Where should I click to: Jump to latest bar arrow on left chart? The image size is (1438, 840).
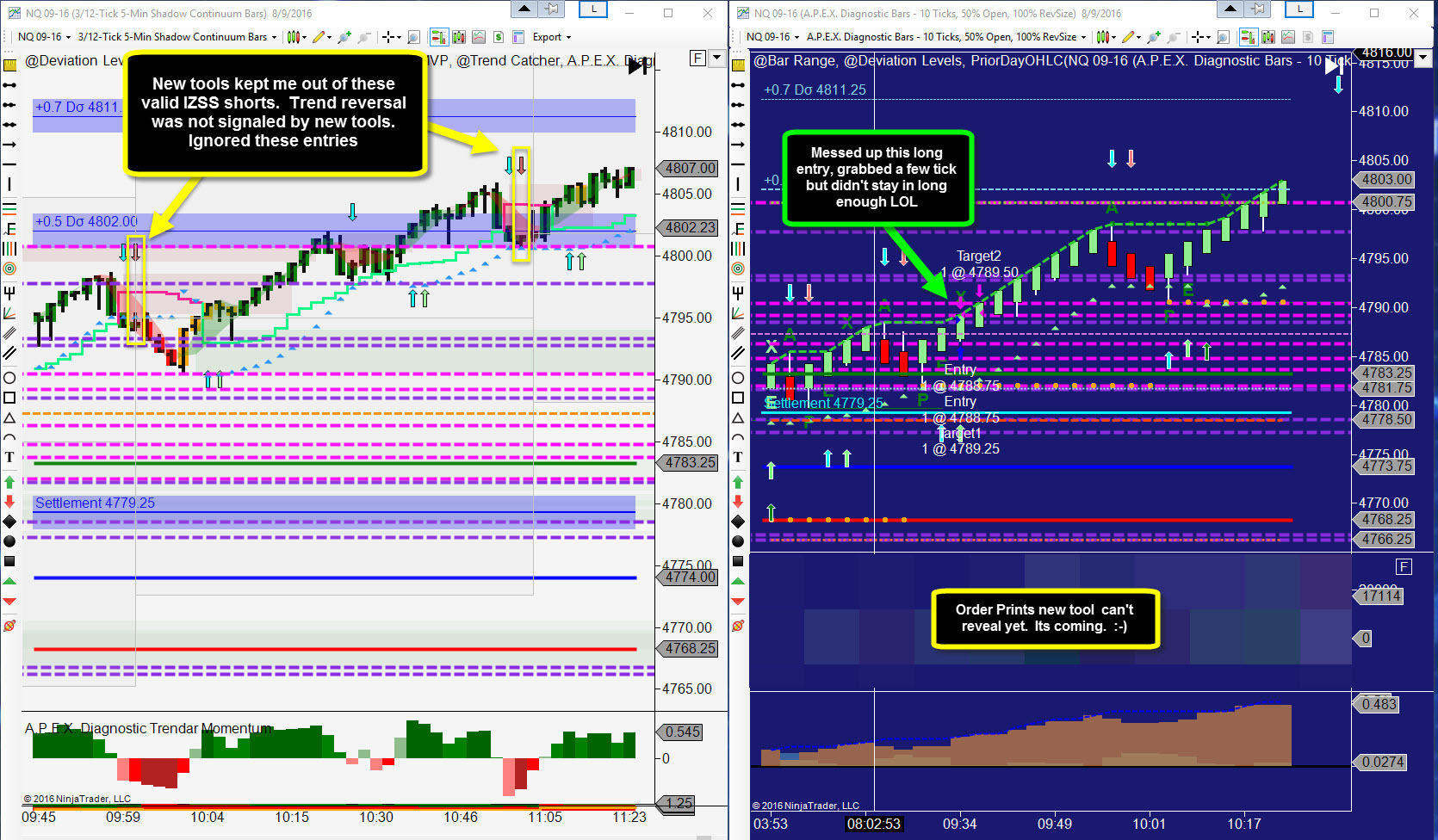638,66
